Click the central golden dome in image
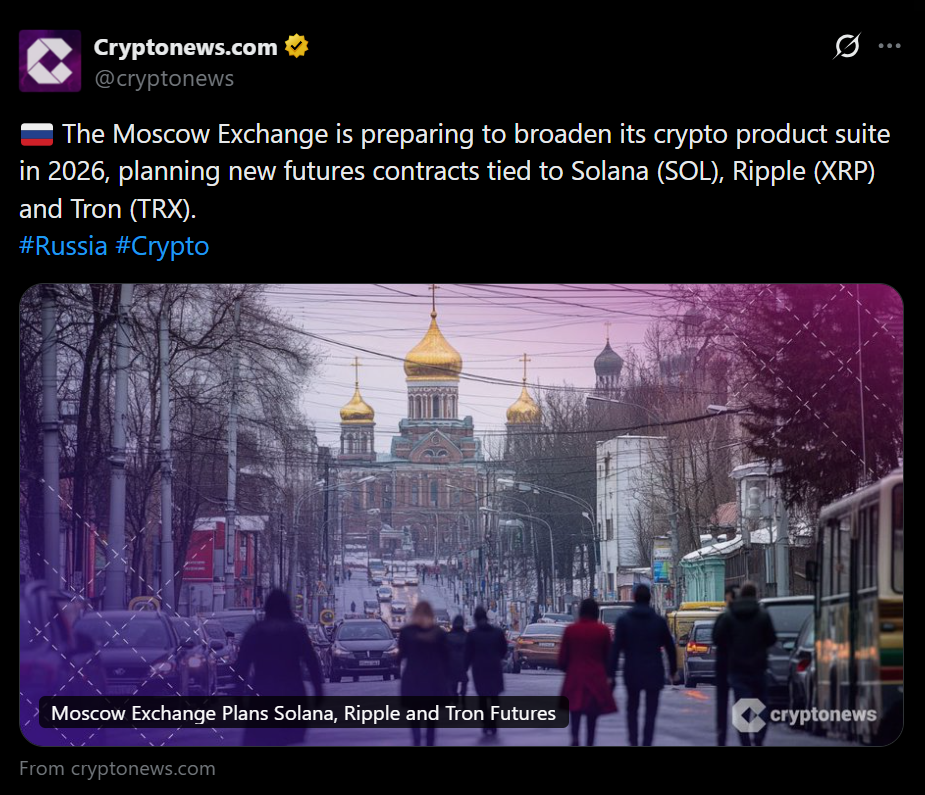This screenshot has height=795, width=925. pos(433,352)
